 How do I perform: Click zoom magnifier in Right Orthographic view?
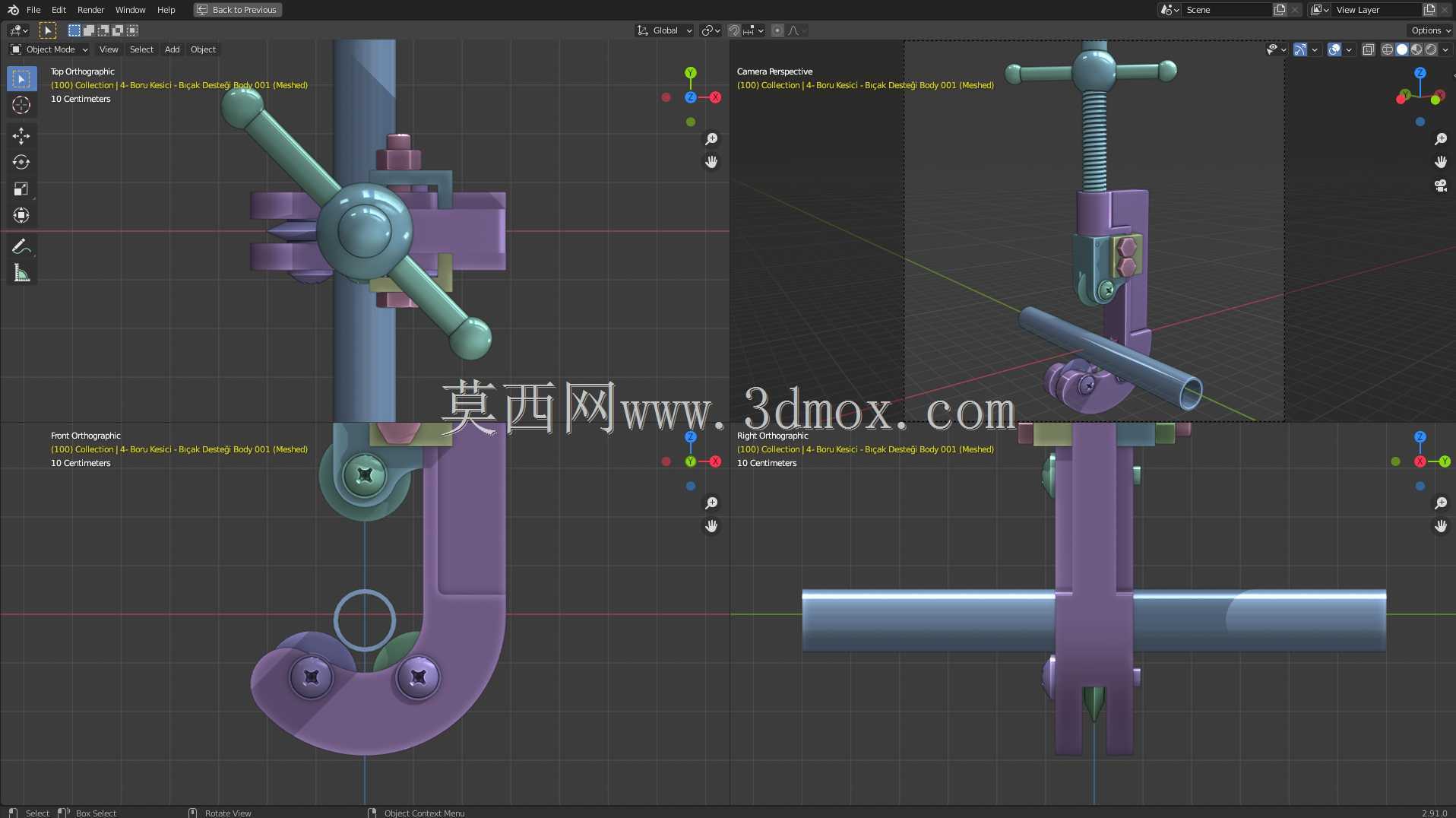1441,503
